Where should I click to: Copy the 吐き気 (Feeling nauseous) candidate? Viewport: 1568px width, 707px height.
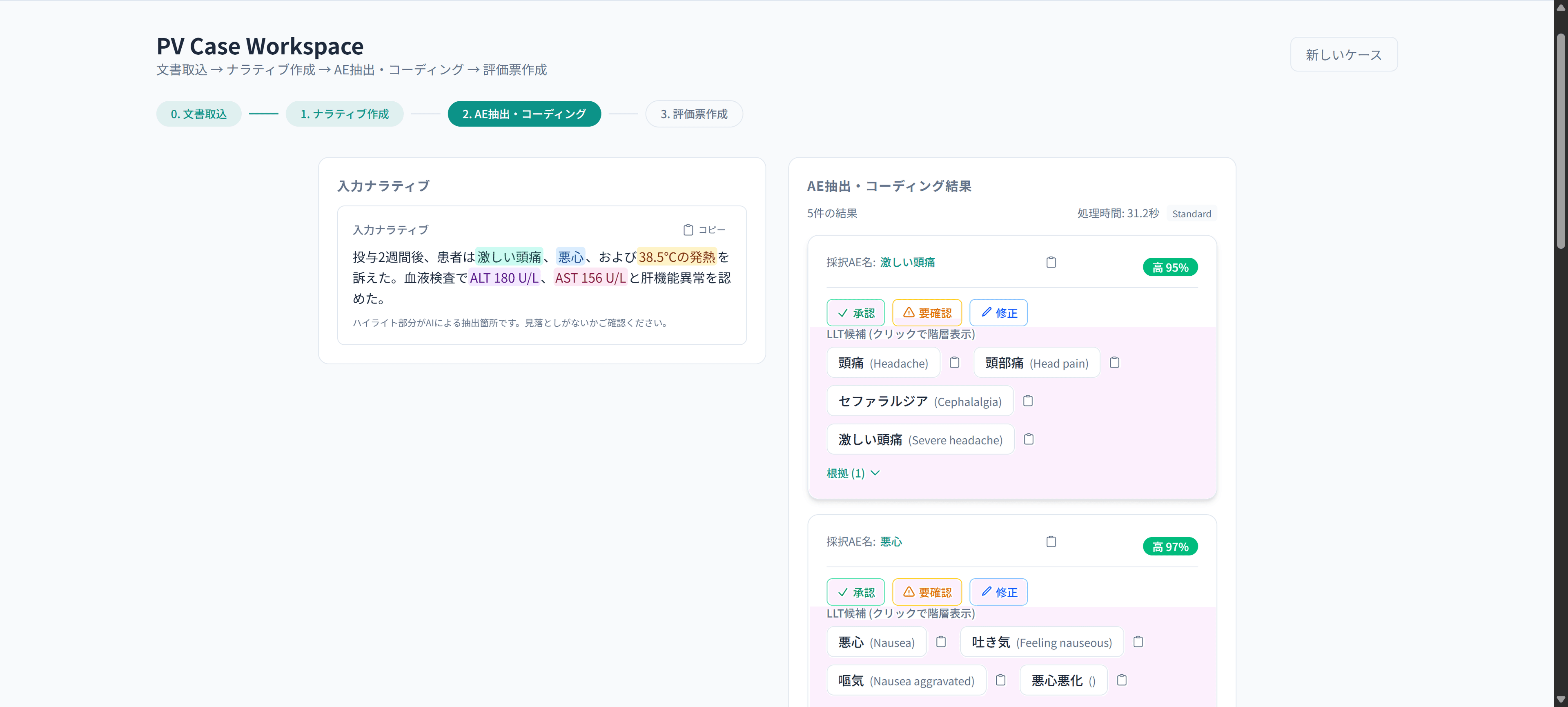click(1138, 642)
